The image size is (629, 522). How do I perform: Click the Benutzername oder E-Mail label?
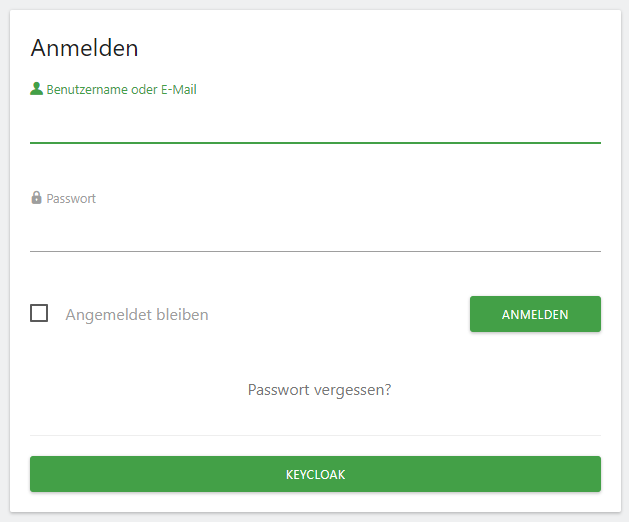(x=122, y=89)
